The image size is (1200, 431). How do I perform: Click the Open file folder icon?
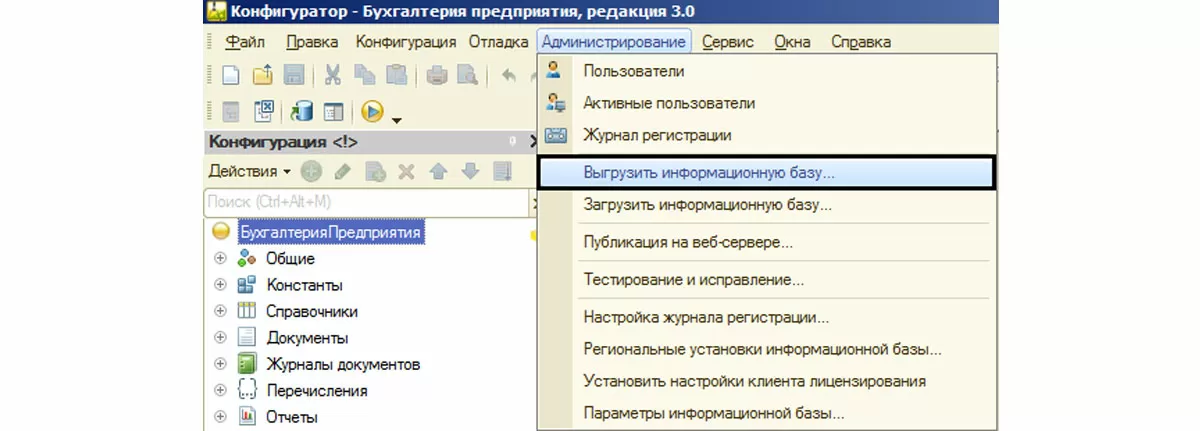[262, 75]
